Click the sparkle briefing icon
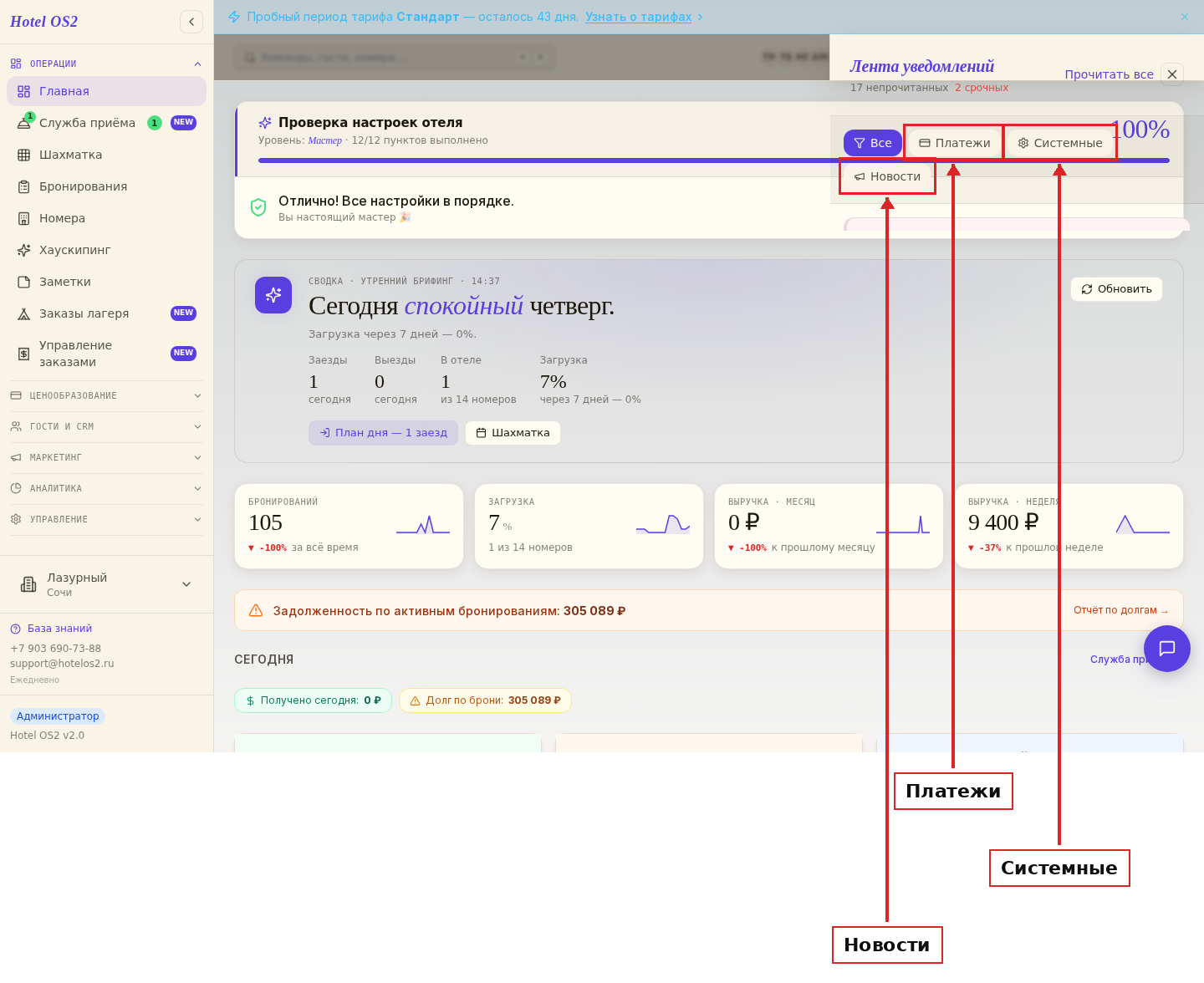 click(x=273, y=295)
